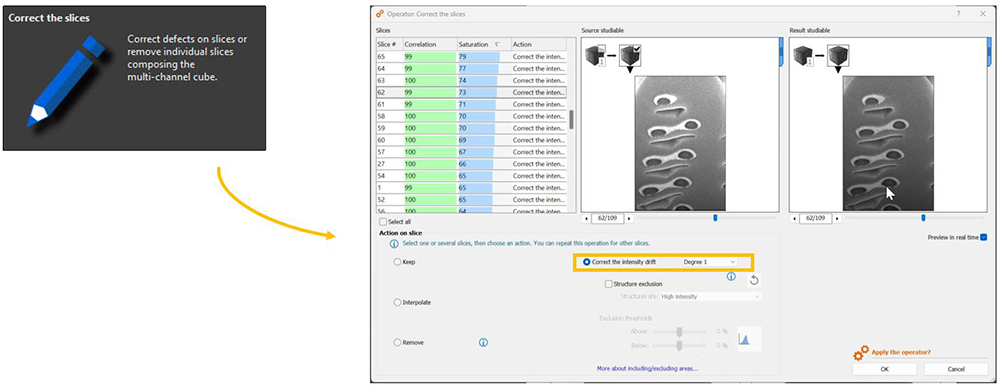Open the Degree 1 dropdown
Viewport: 1000px width, 388px height.
710,262
